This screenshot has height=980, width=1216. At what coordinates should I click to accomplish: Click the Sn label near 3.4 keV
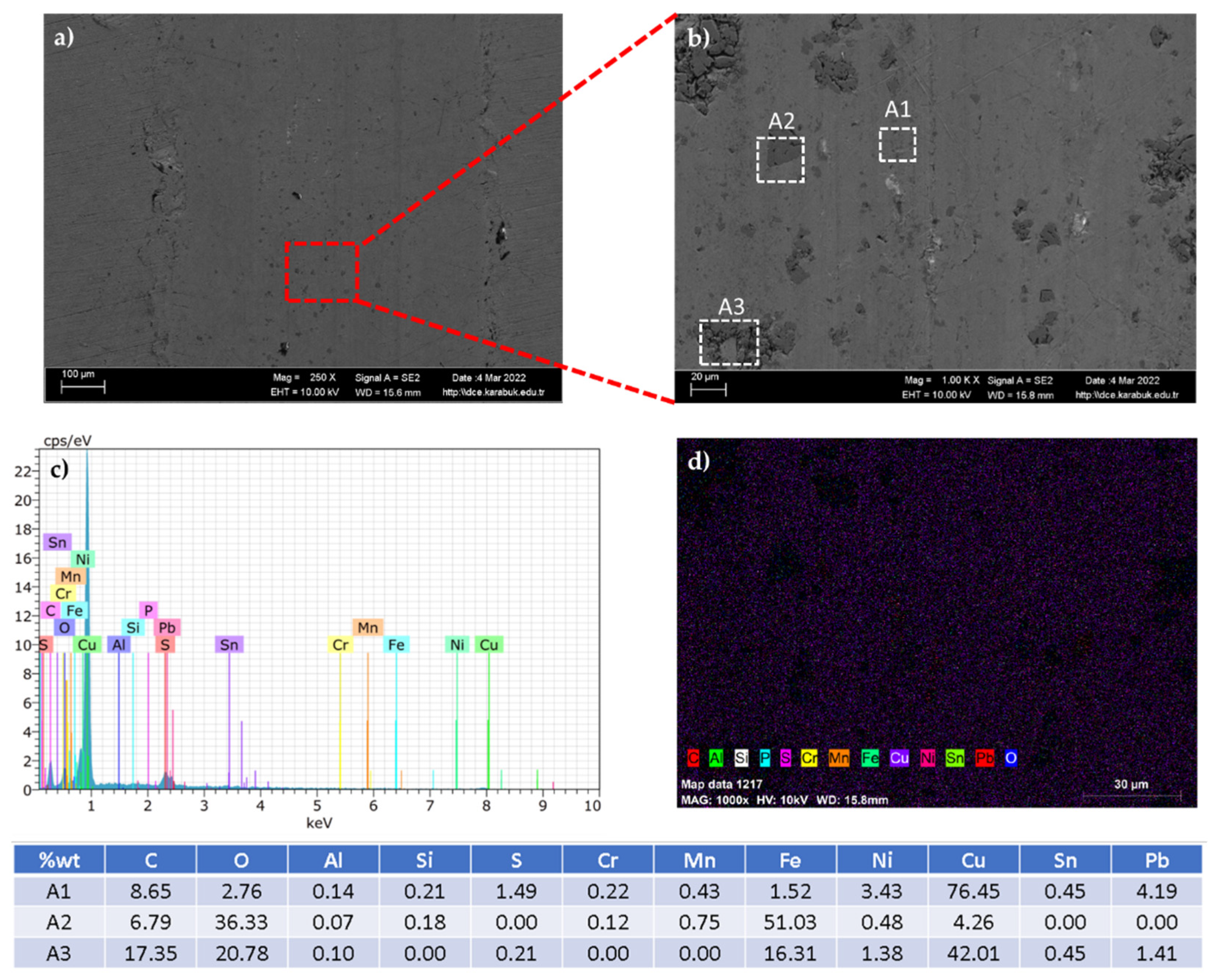tap(229, 645)
